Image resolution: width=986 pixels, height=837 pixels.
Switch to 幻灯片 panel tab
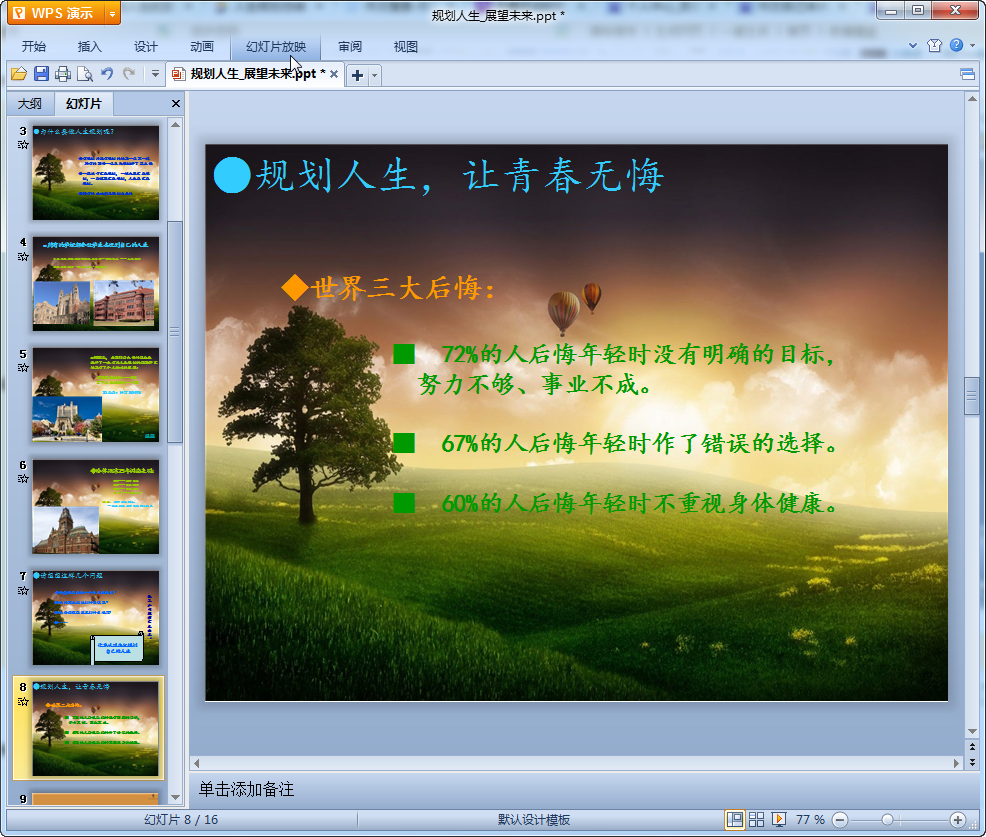(84, 104)
